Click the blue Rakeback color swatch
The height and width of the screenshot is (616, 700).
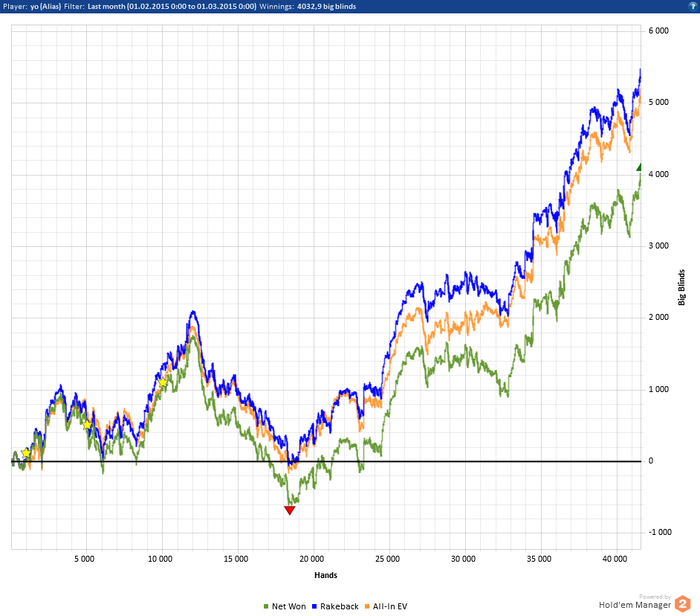(314, 607)
